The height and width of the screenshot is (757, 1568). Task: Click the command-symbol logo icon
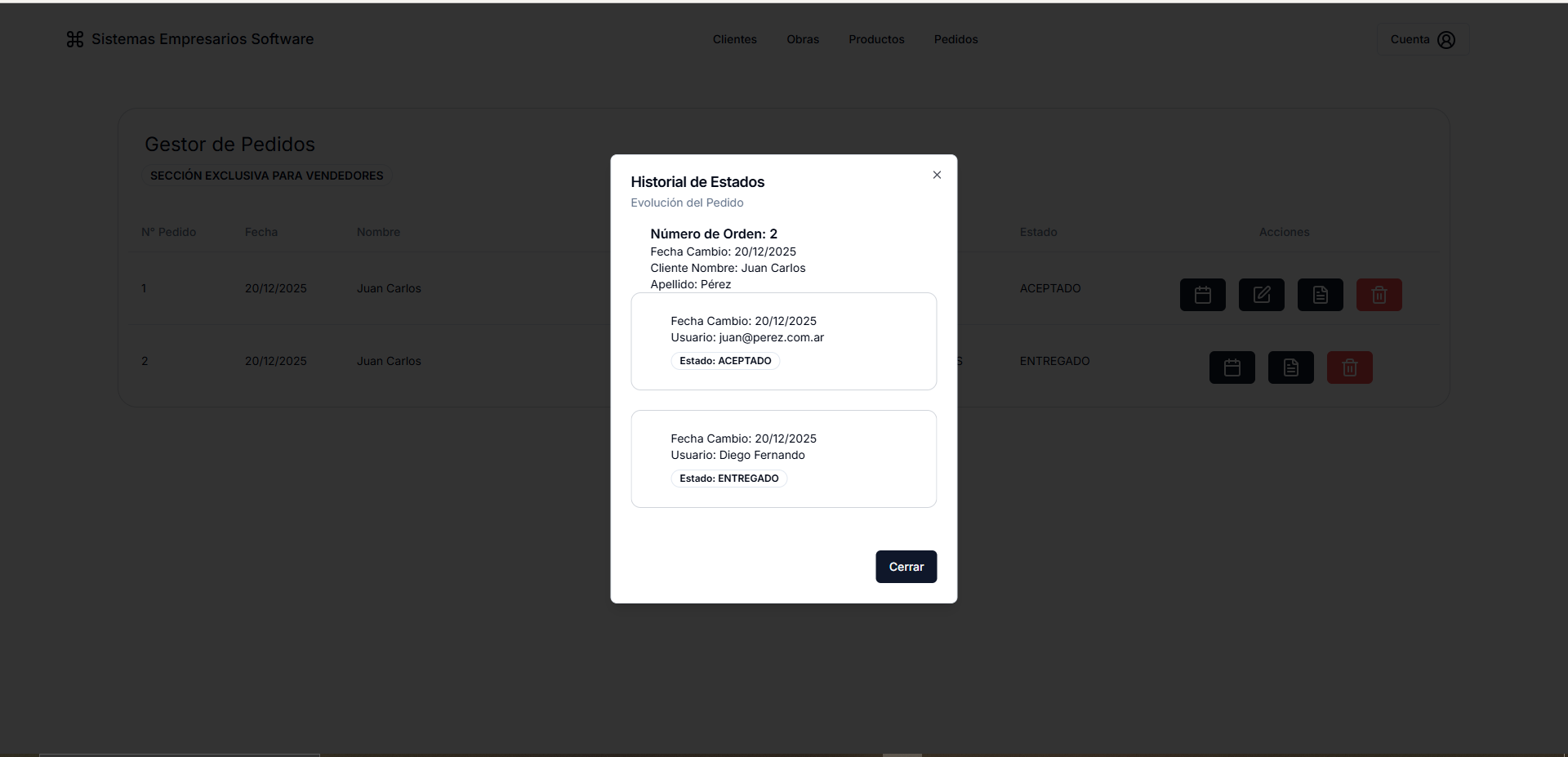coord(75,39)
